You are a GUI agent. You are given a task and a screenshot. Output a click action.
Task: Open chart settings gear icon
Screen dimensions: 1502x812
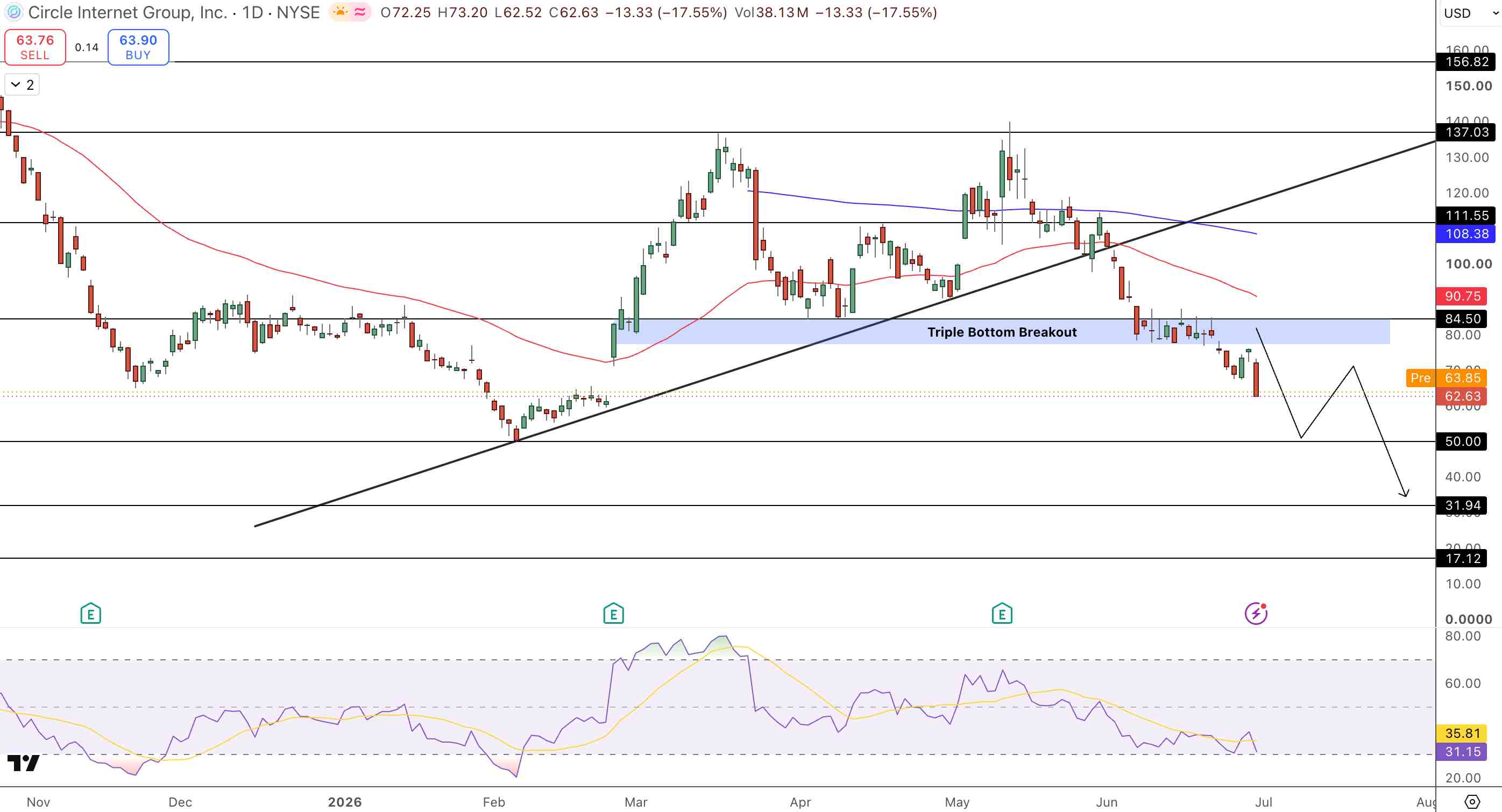(x=1472, y=801)
